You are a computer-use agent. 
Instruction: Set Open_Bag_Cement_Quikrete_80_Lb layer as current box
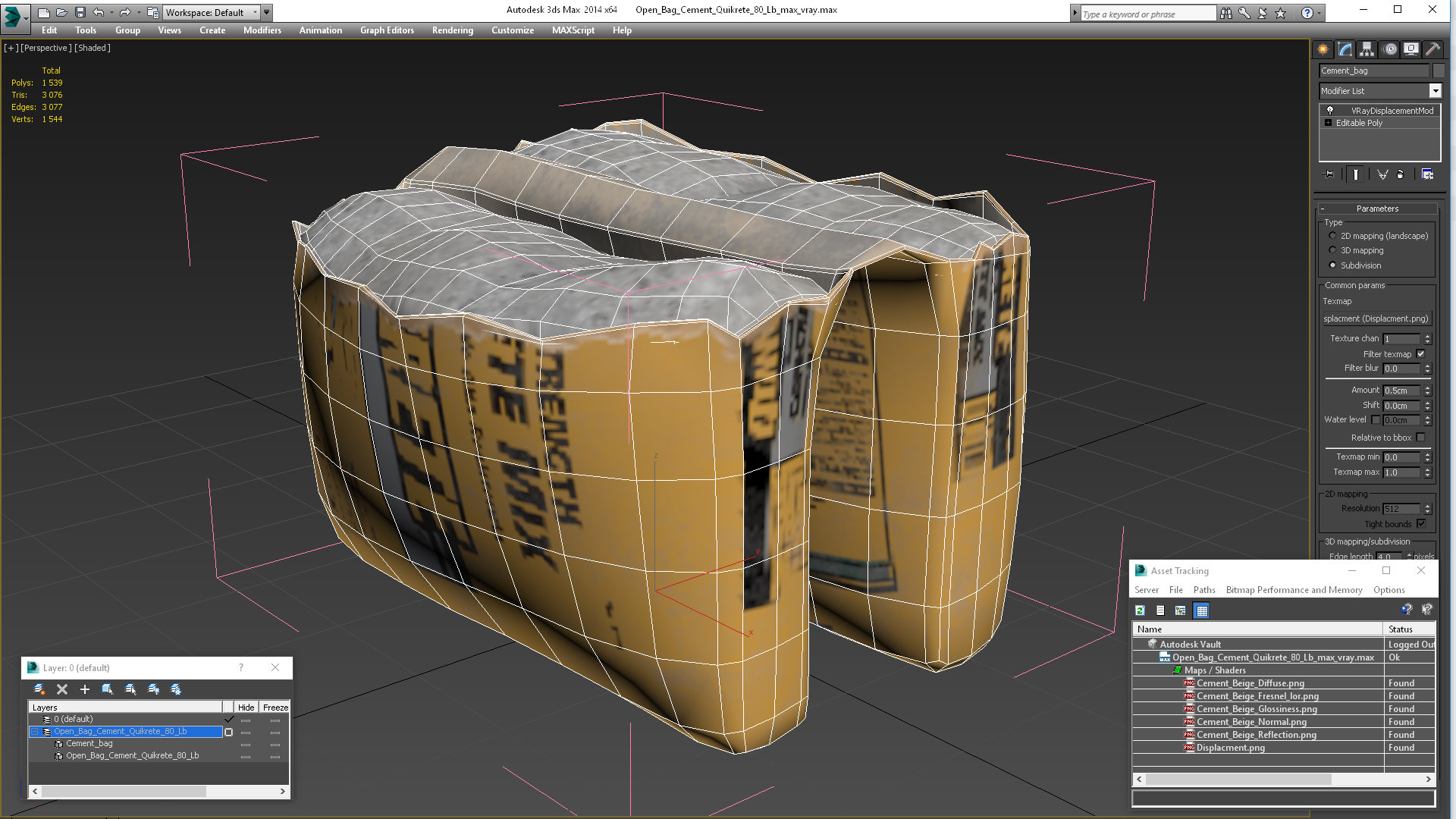(x=228, y=732)
